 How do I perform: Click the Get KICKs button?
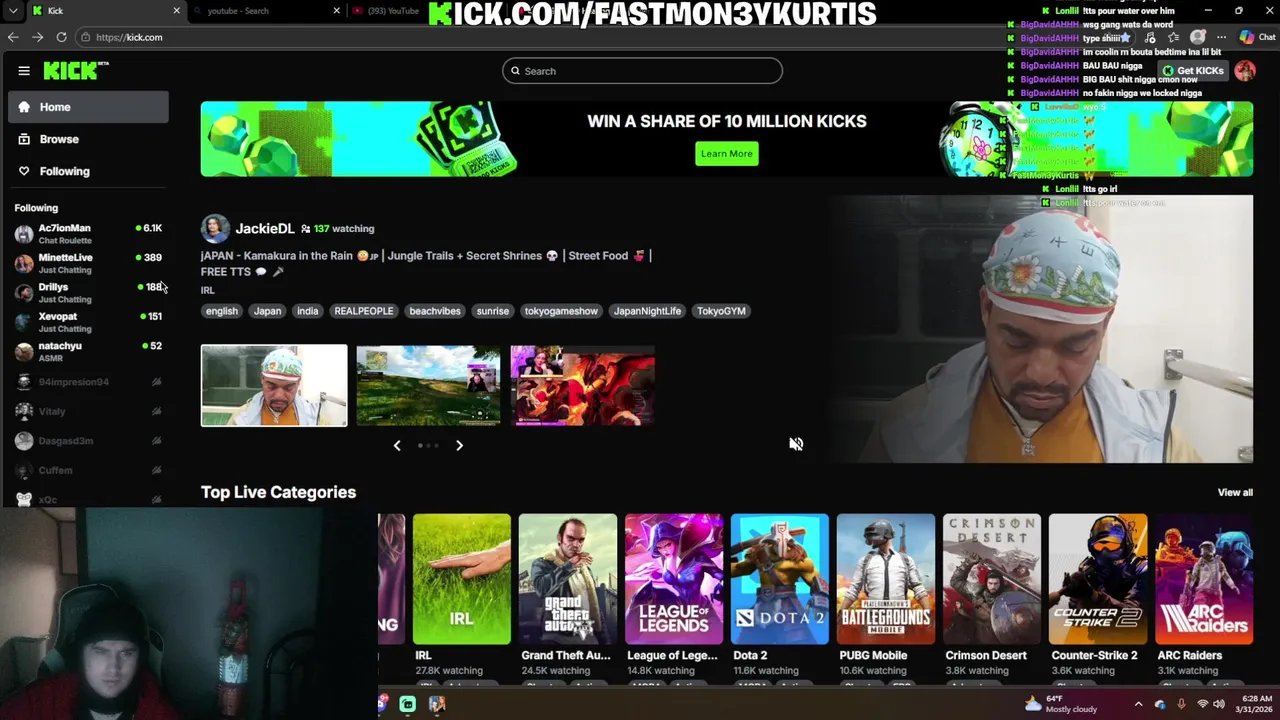pyautogui.click(x=1192, y=71)
